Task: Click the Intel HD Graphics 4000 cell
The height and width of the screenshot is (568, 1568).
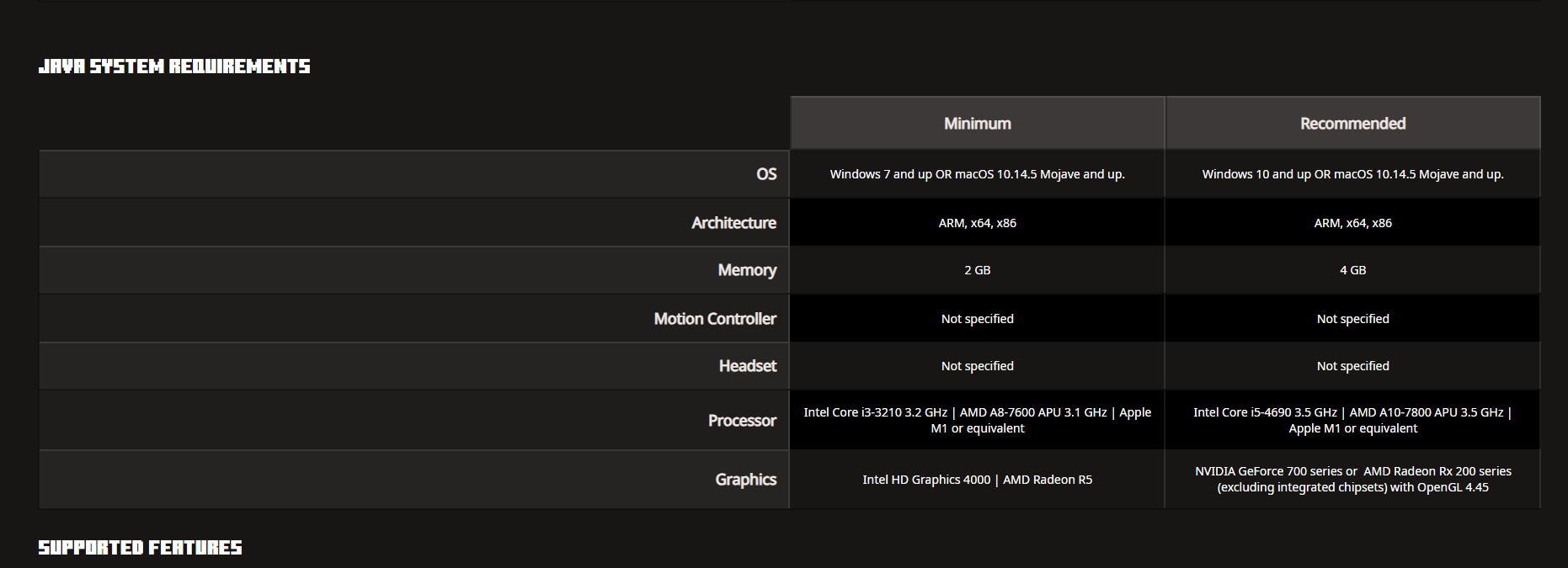Action: pos(977,480)
